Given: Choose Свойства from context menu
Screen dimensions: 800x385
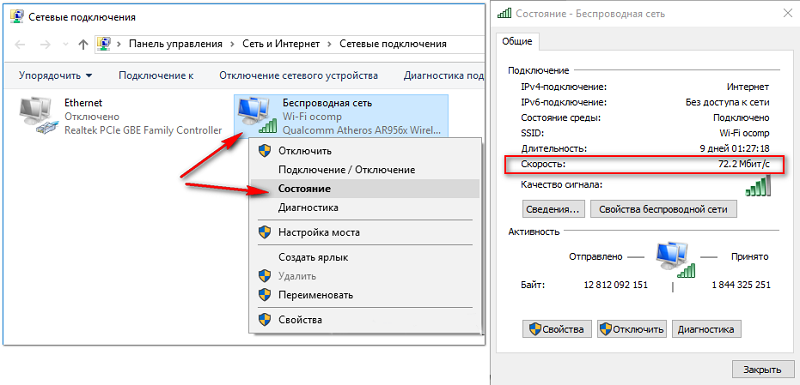Looking at the screenshot, I should click(x=365, y=320).
